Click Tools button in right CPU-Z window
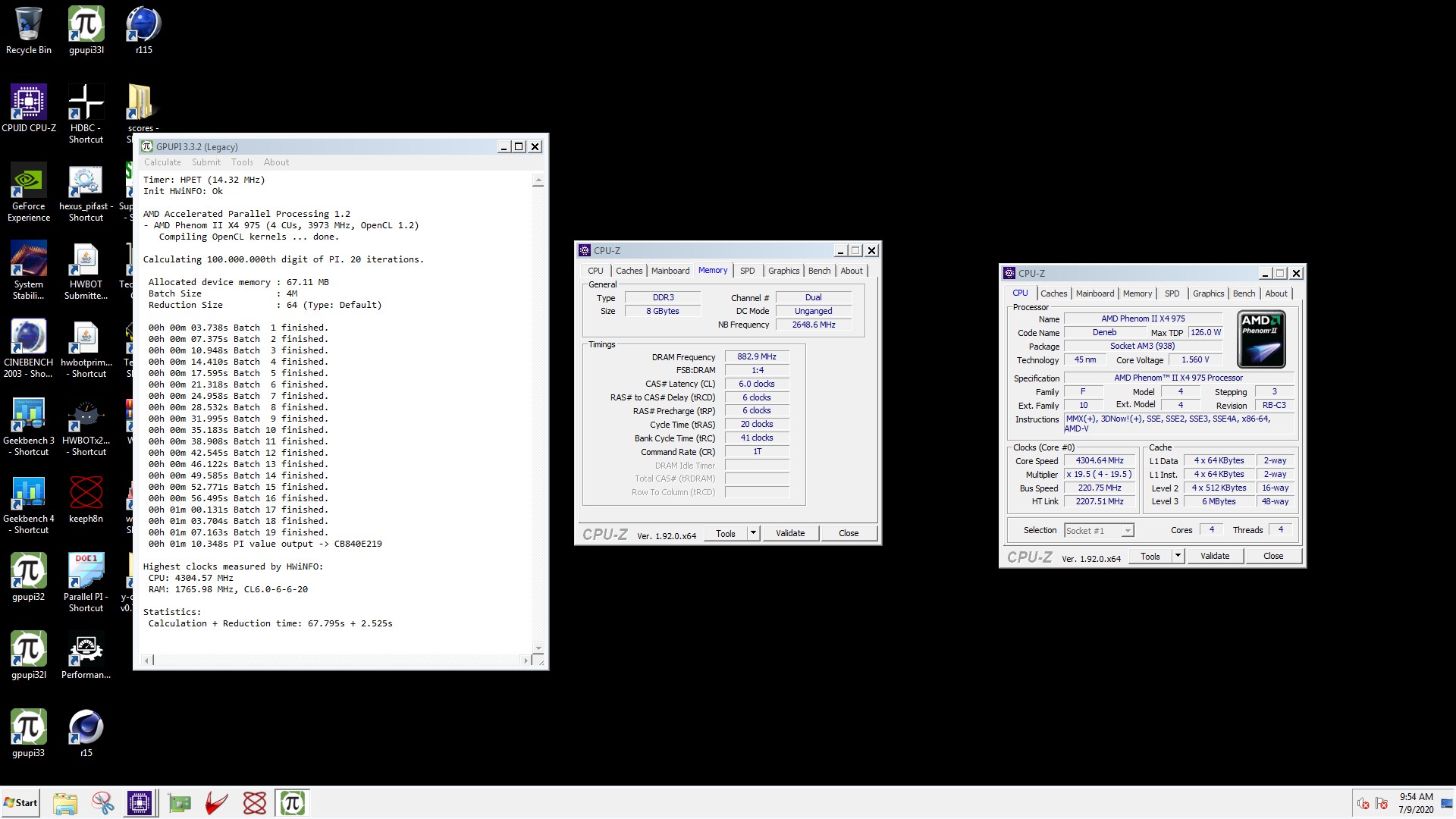This screenshot has width=1456, height=819. point(1150,556)
